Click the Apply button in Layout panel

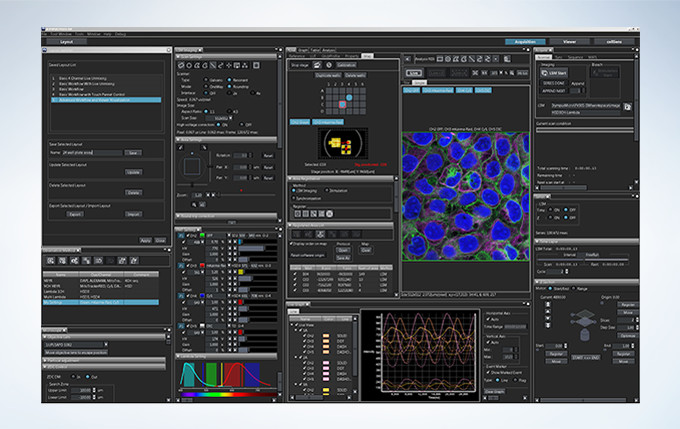tap(144, 240)
